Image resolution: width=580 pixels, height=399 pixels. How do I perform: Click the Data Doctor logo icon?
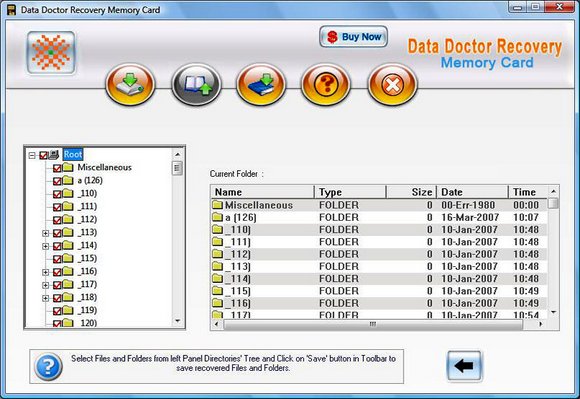tap(51, 52)
